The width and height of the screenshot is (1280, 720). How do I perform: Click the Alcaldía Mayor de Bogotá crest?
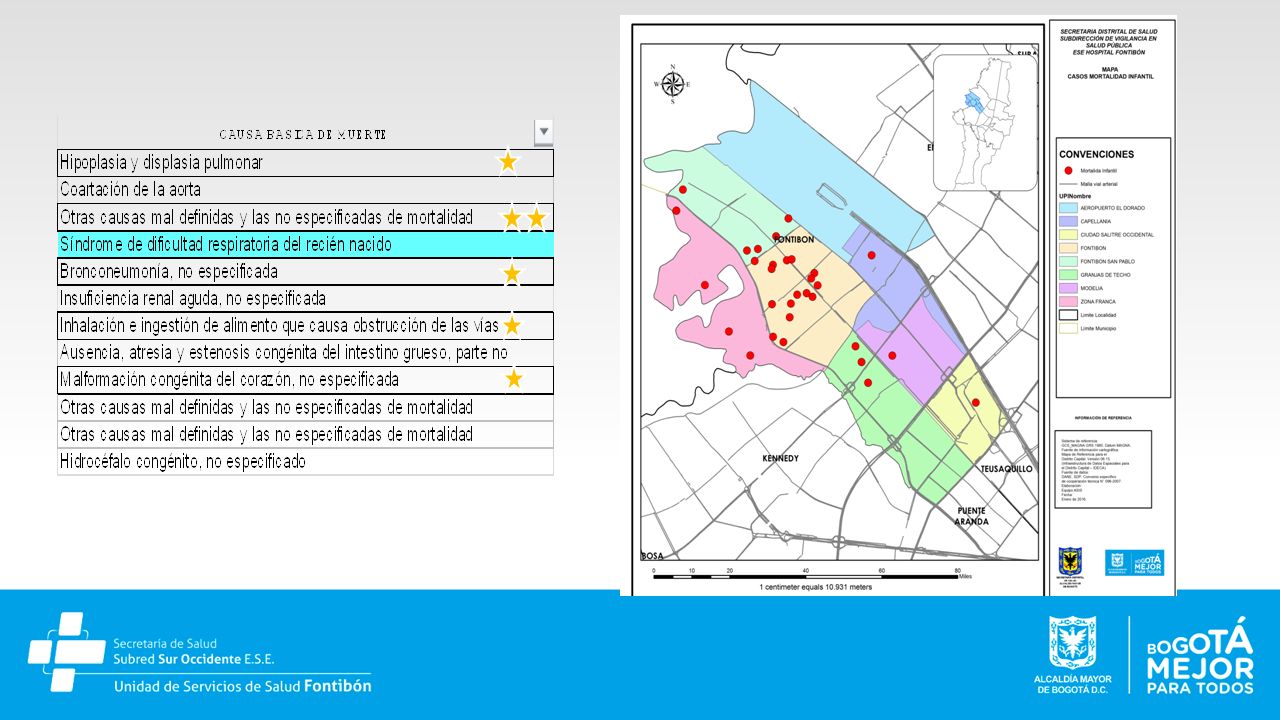point(1073,642)
